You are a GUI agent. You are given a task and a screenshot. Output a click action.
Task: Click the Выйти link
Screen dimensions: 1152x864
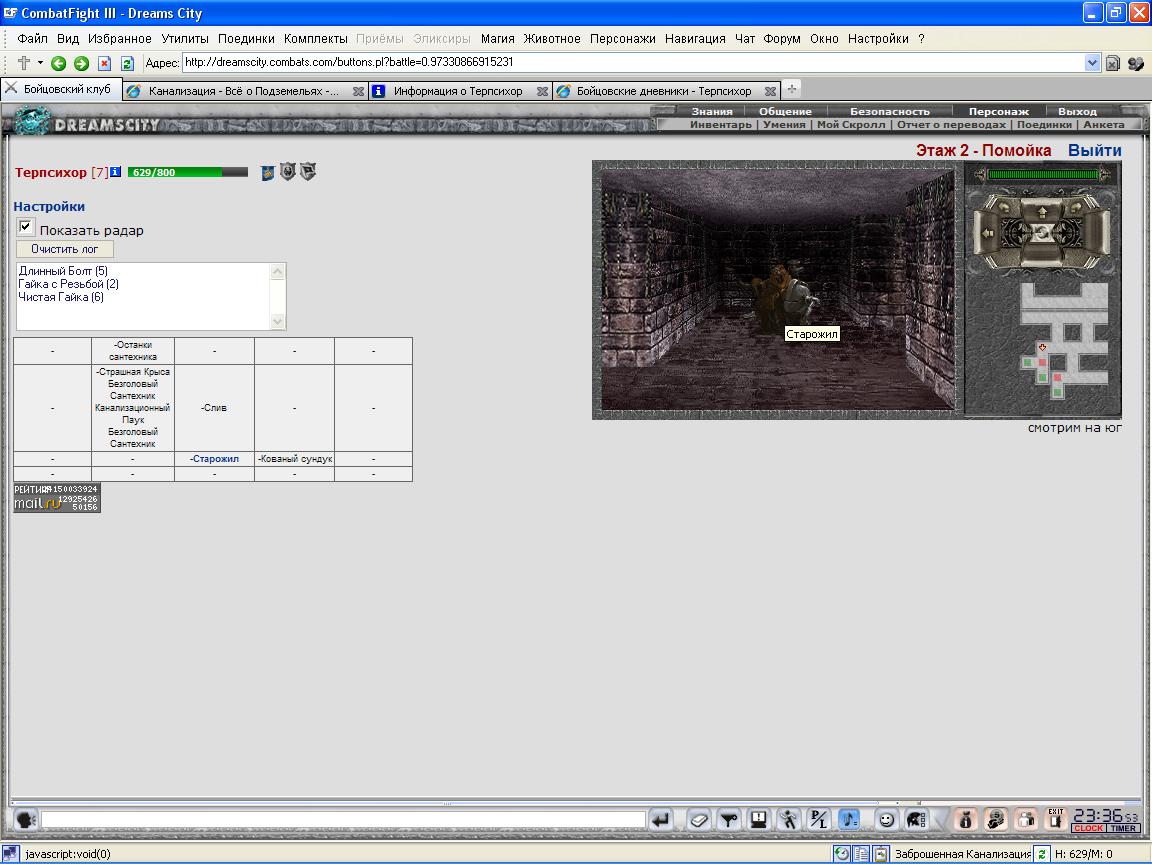point(1095,151)
